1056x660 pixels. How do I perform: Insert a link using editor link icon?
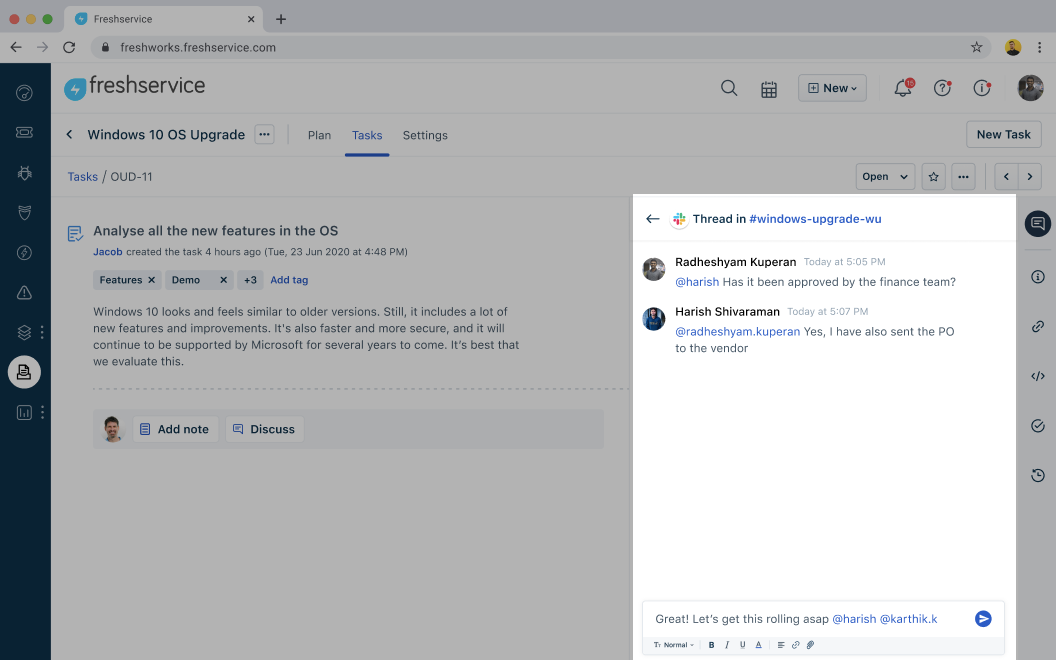(795, 645)
